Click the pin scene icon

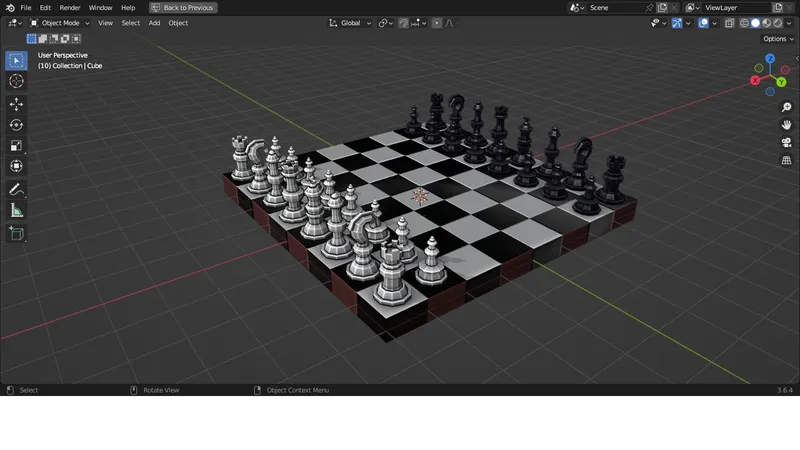[649, 8]
